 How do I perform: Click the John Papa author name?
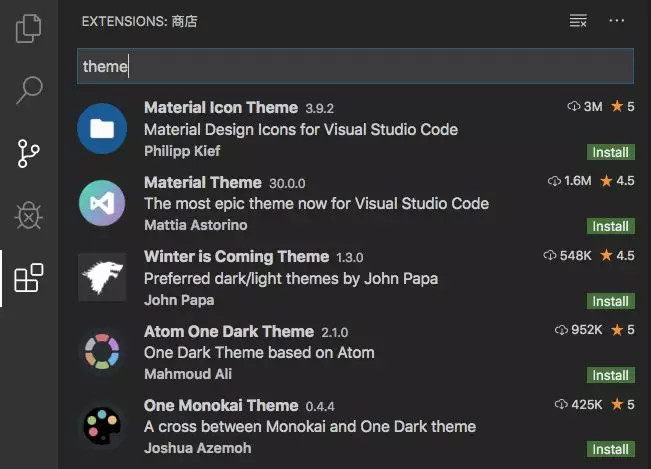coord(179,300)
